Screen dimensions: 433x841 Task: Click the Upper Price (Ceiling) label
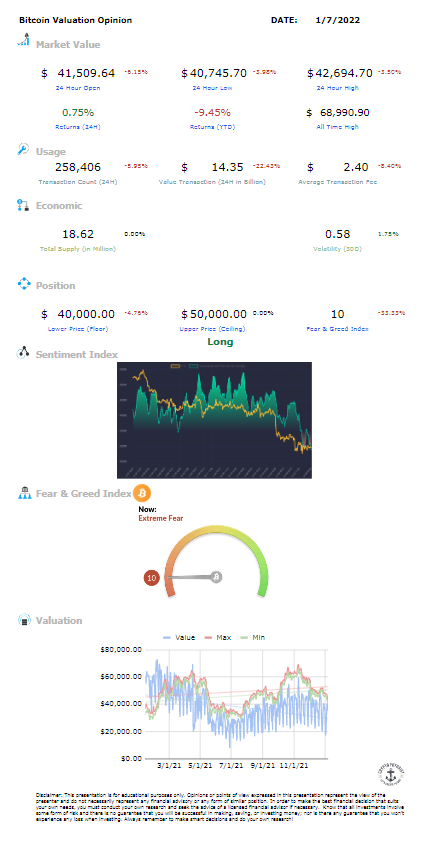click(212, 329)
